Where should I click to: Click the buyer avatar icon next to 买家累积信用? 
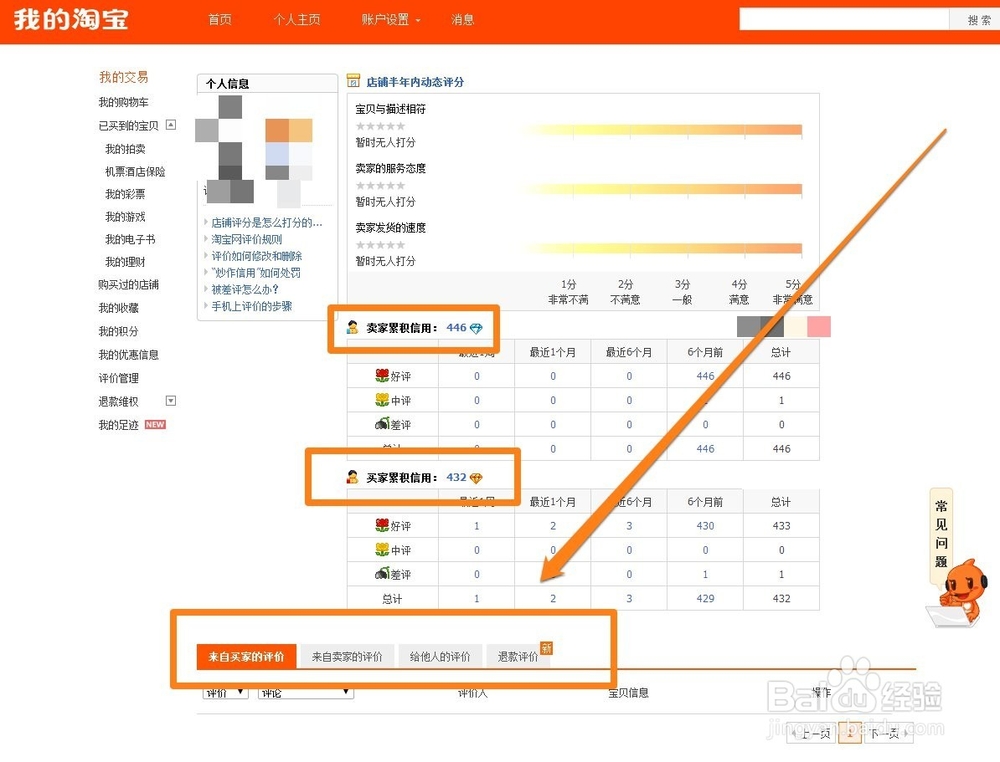pos(352,477)
